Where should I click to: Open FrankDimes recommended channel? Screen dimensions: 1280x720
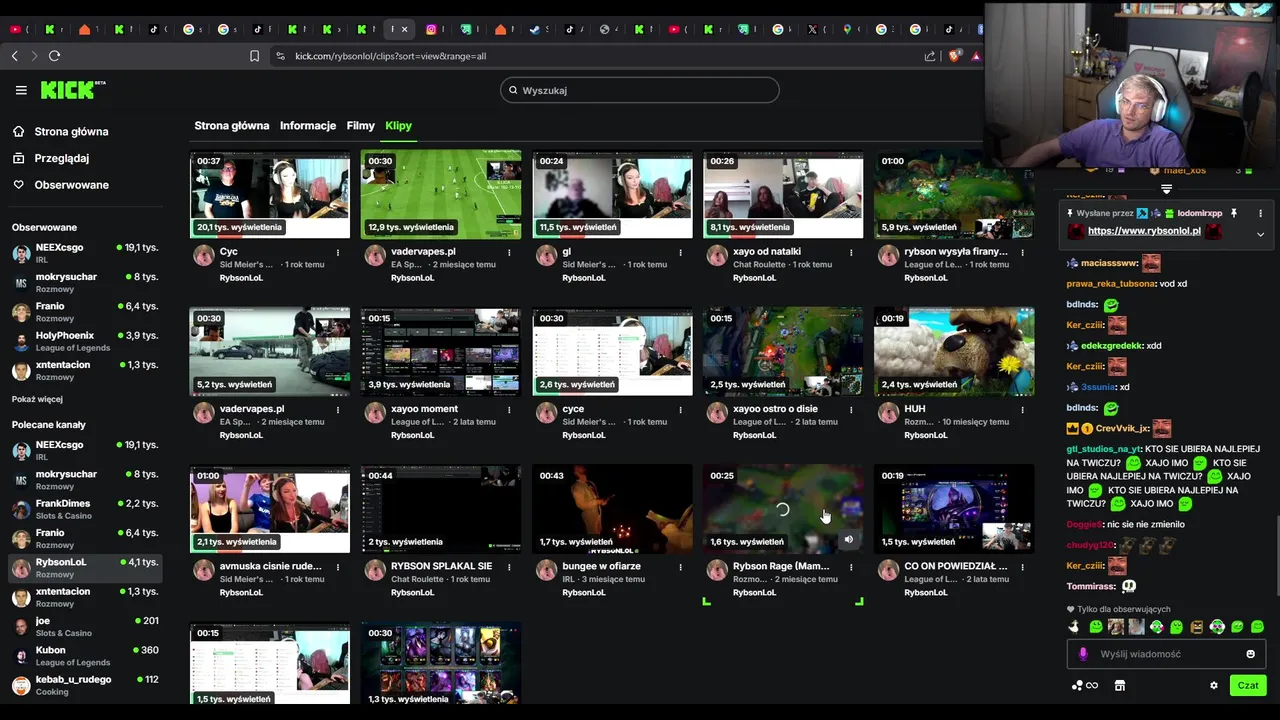click(x=84, y=509)
